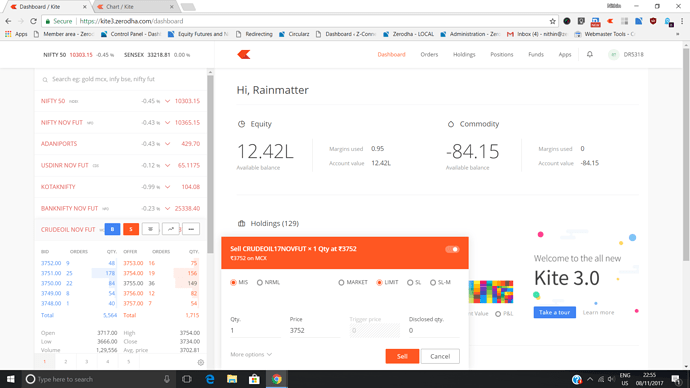The image size is (690, 388).
Task: Expand More options in order window
Action: point(251,355)
